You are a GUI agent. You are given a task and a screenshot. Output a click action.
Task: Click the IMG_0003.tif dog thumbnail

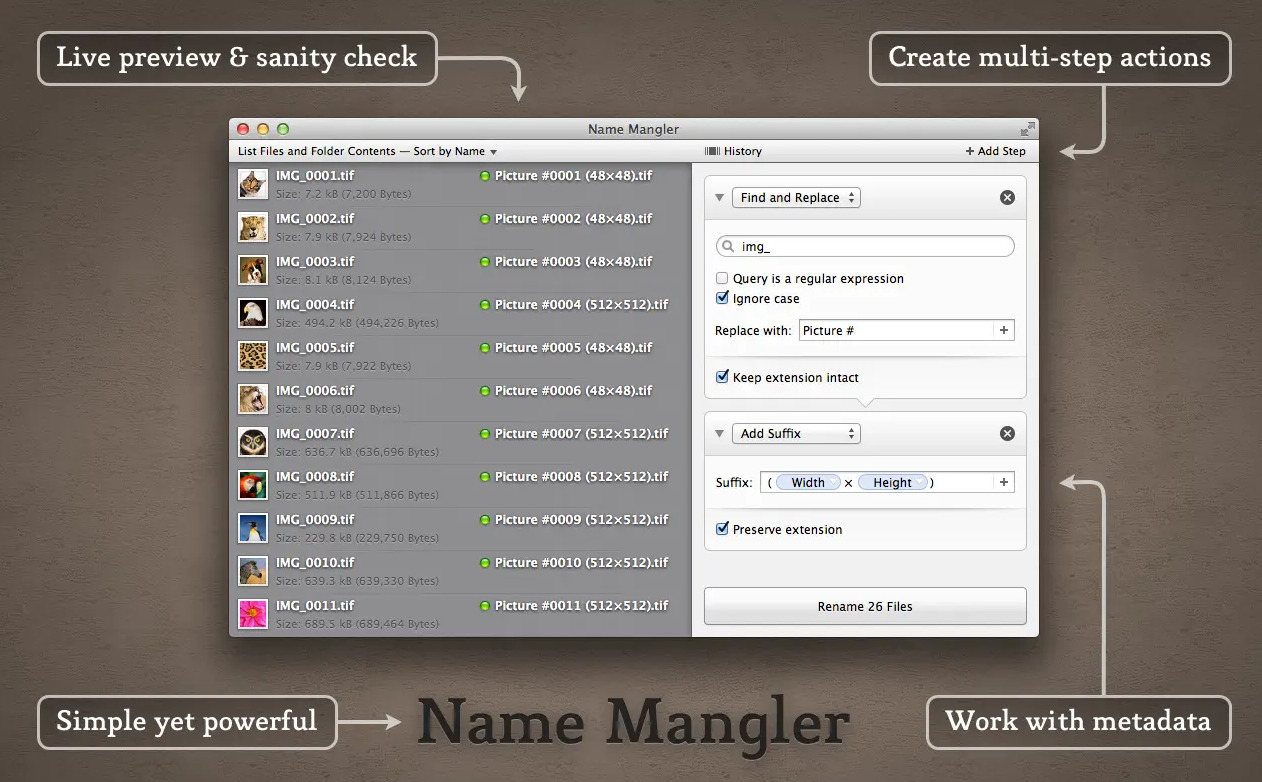(252, 270)
